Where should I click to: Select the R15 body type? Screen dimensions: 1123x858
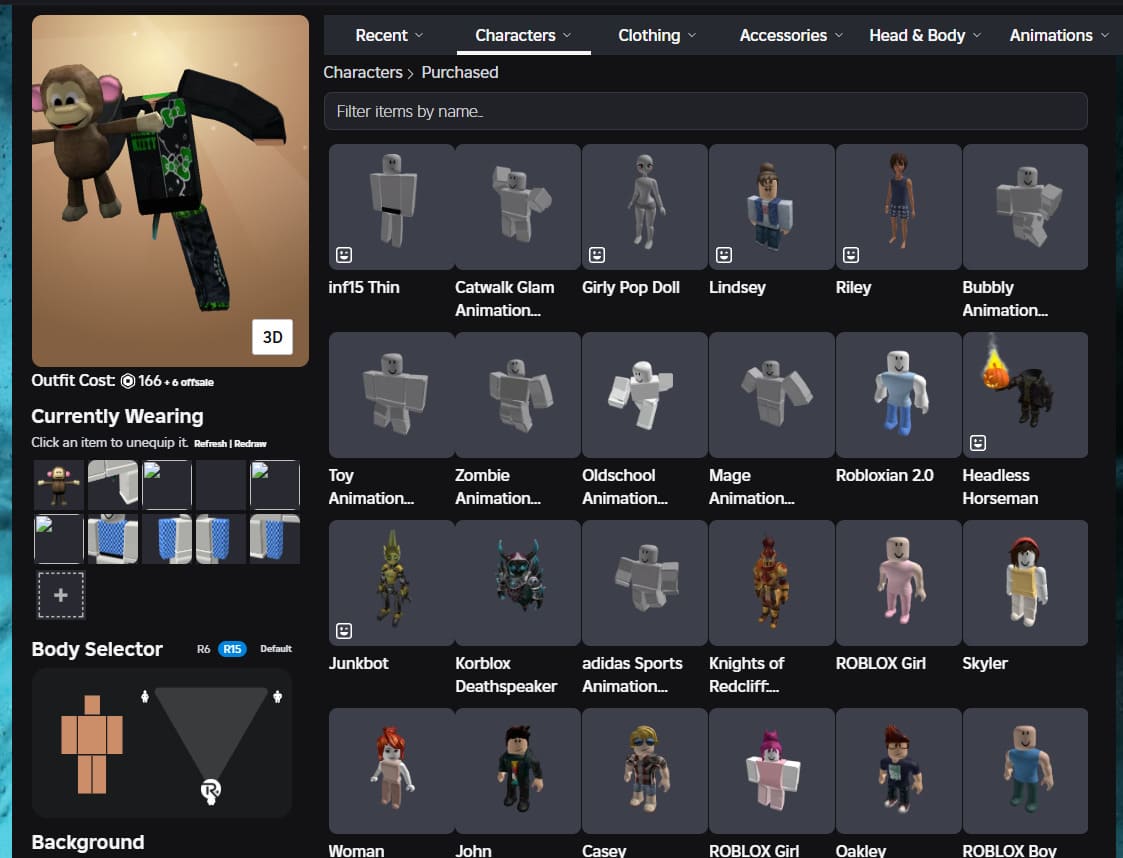point(233,649)
